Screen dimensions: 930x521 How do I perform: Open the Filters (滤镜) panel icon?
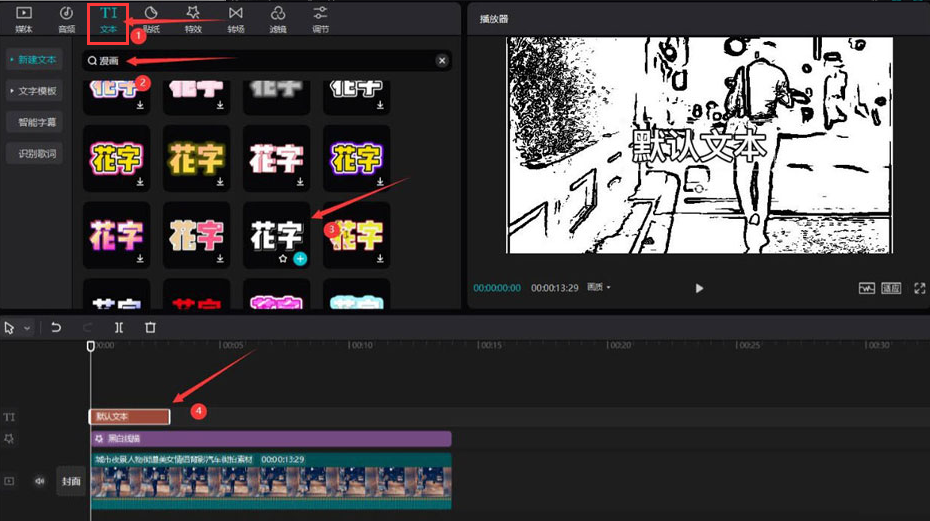[x=278, y=19]
